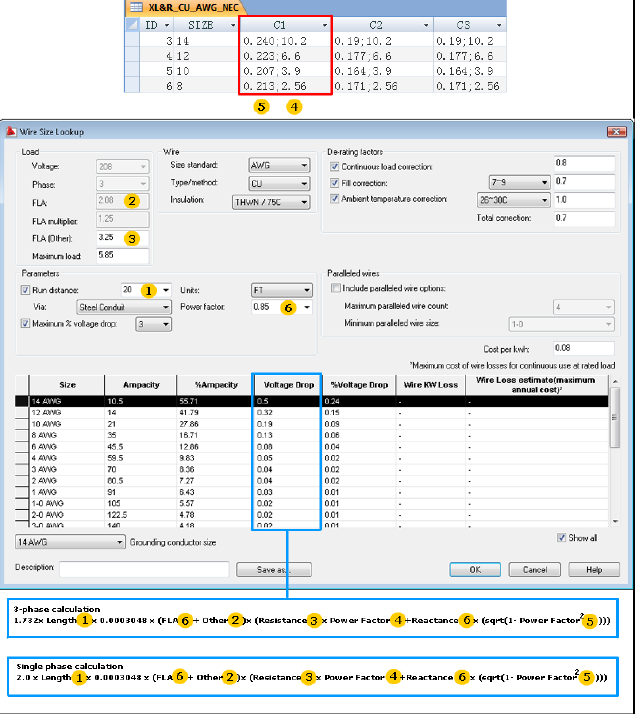The width and height of the screenshot is (635, 714).
Task: Open the Type/method CU dropdown
Action: [x=279, y=184]
